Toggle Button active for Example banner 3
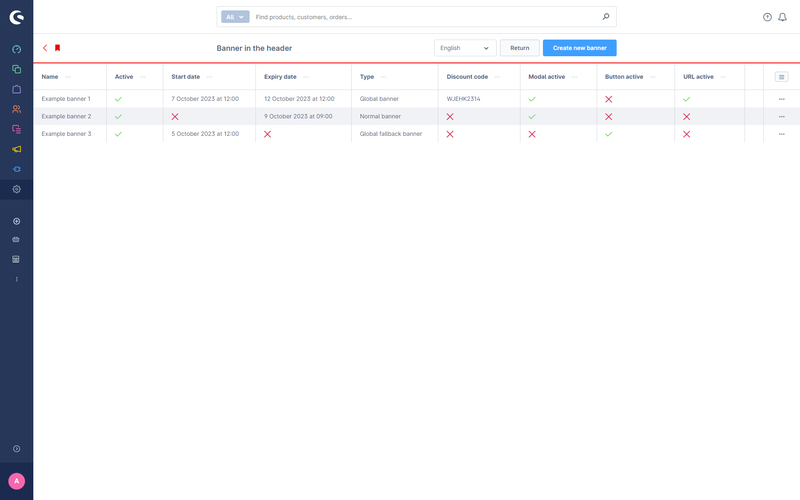This screenshot has width=800, height=500. point(608,134)
